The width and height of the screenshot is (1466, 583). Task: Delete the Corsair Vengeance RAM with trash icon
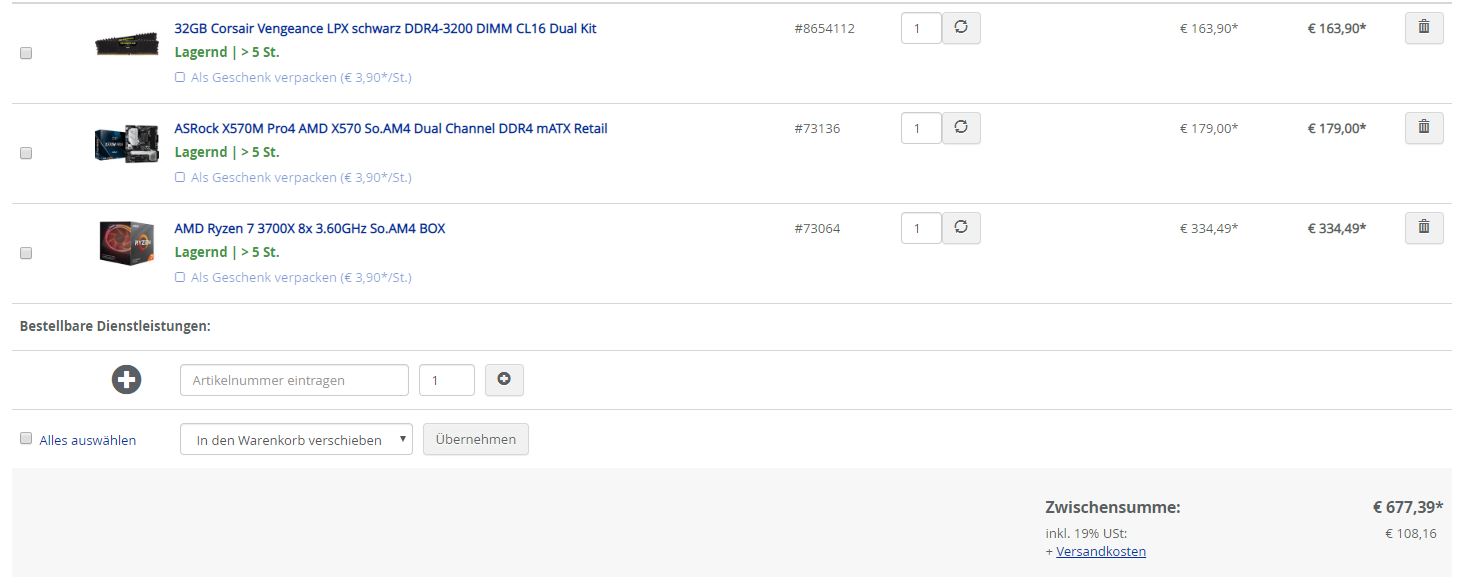pos(1424,28)
